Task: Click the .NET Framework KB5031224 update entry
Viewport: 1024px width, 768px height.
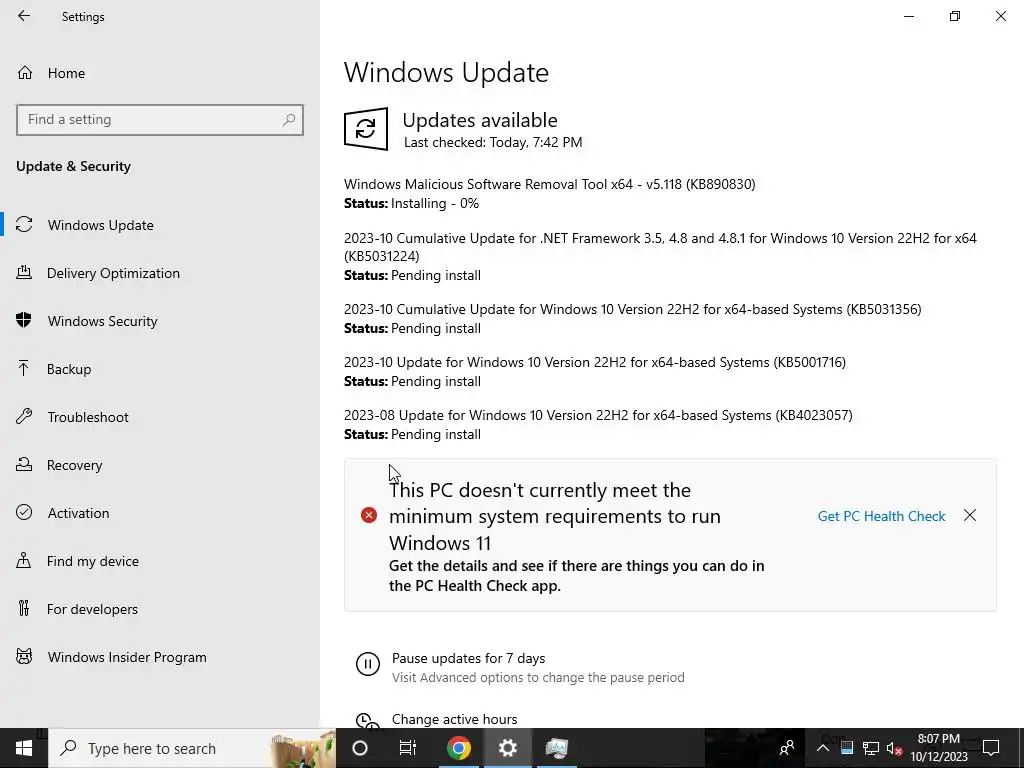Action: pyautogui.click(x=660, y=247)
